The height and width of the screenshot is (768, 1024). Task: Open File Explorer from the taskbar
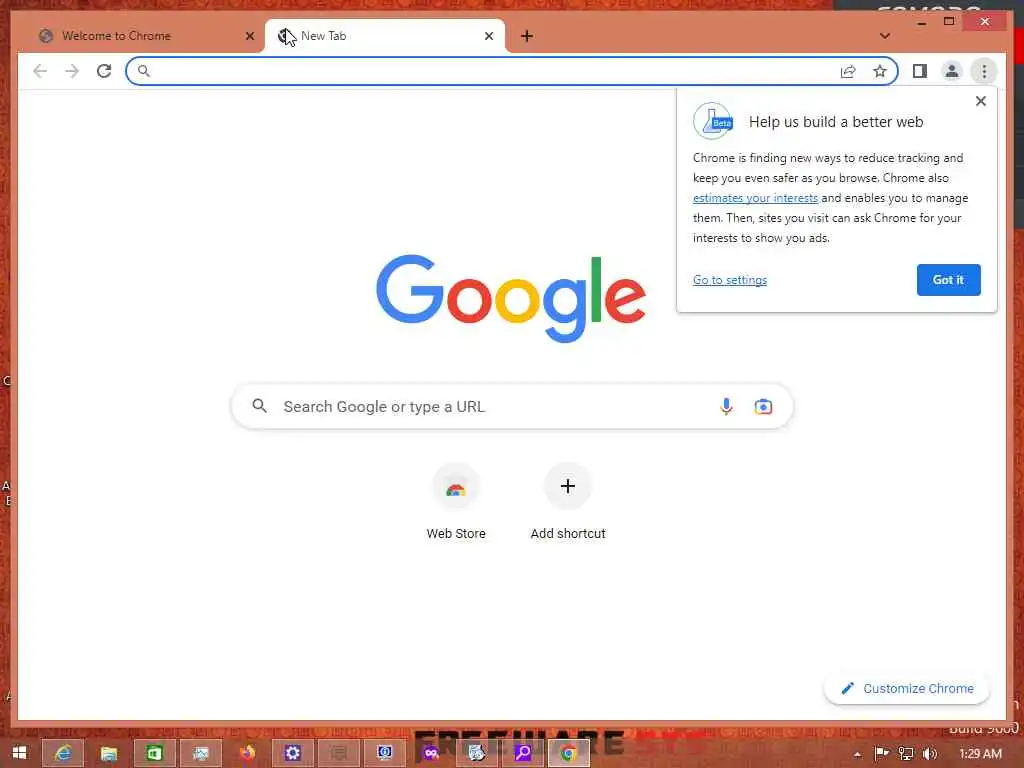pyautogui.click(x=109, y=753)
